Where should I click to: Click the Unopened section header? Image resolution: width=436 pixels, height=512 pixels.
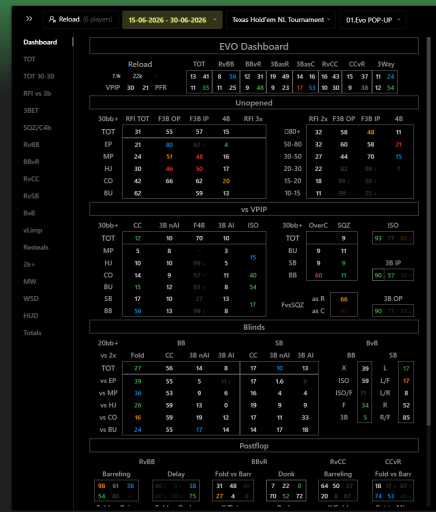pos(254,103)
